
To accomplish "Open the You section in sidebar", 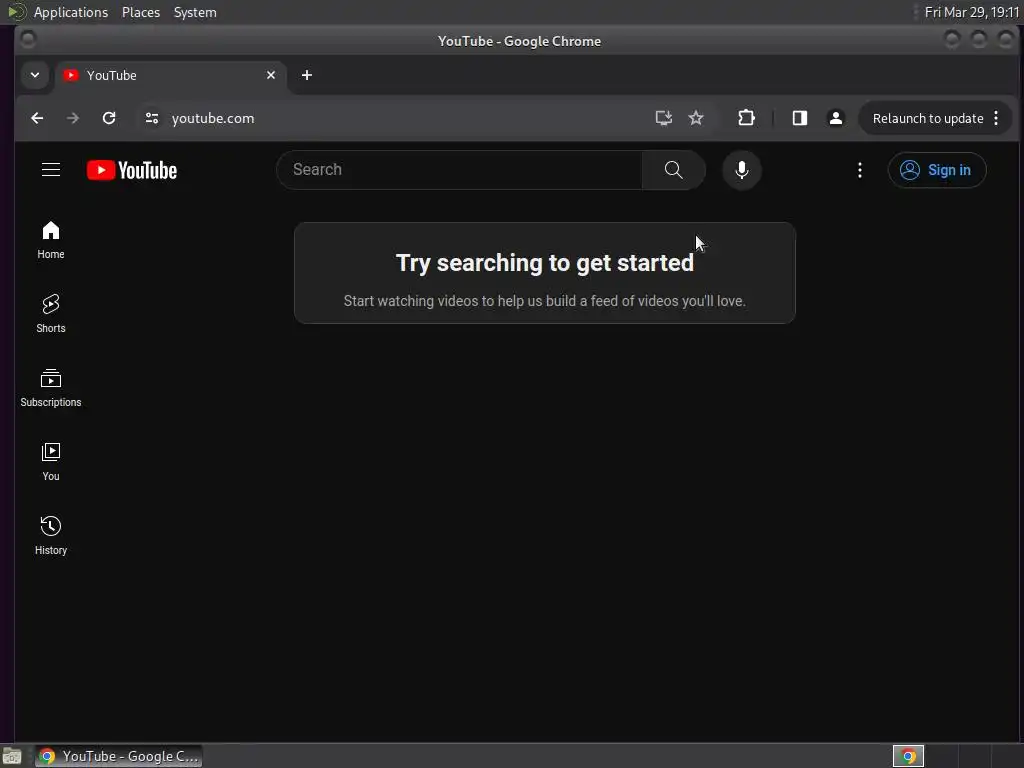I will 51,462.
